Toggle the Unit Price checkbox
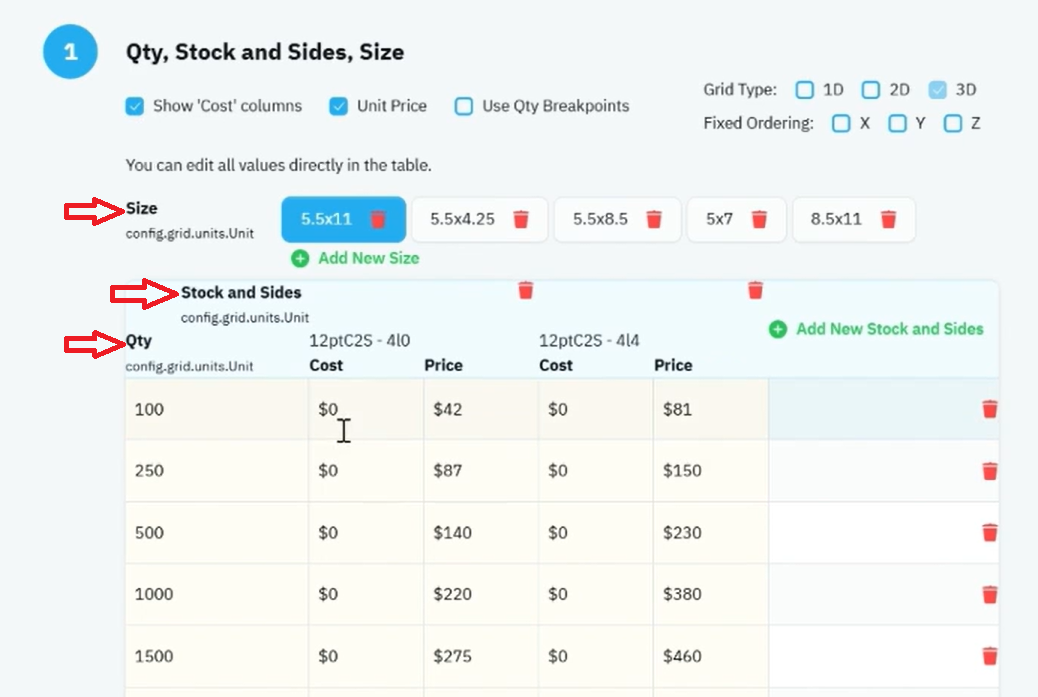The image size is (1038, 697). pos(338,106)
